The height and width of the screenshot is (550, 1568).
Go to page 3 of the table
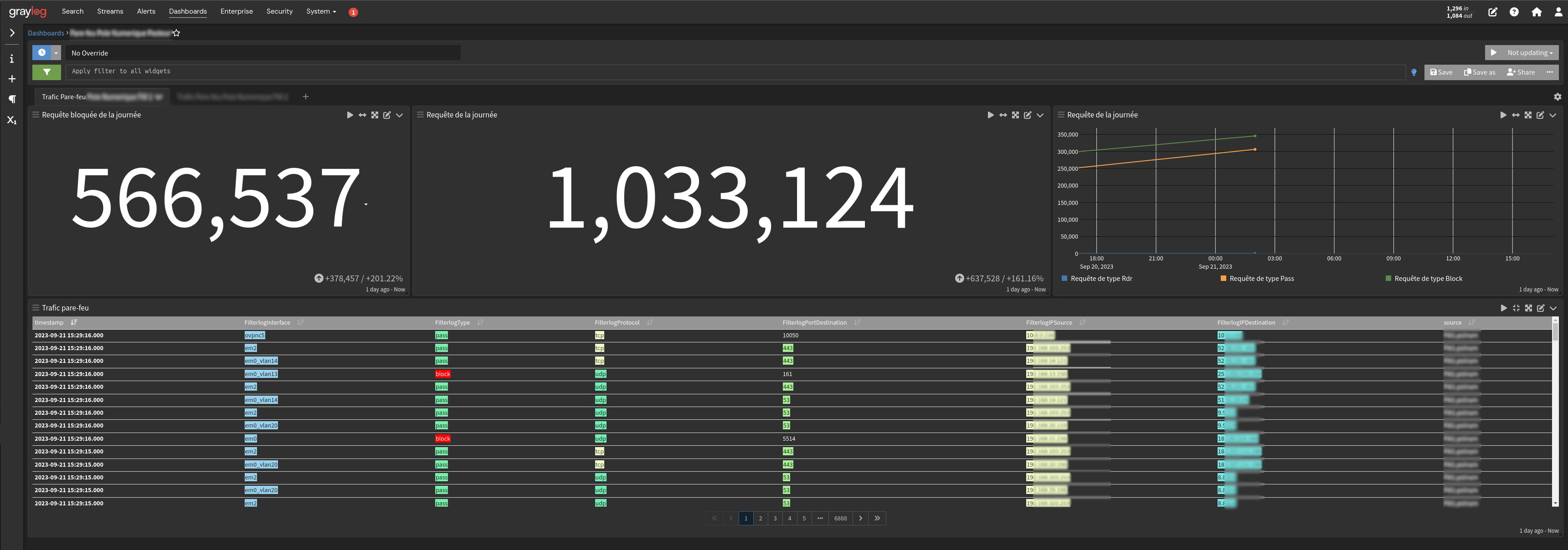(x=775, y=519)
